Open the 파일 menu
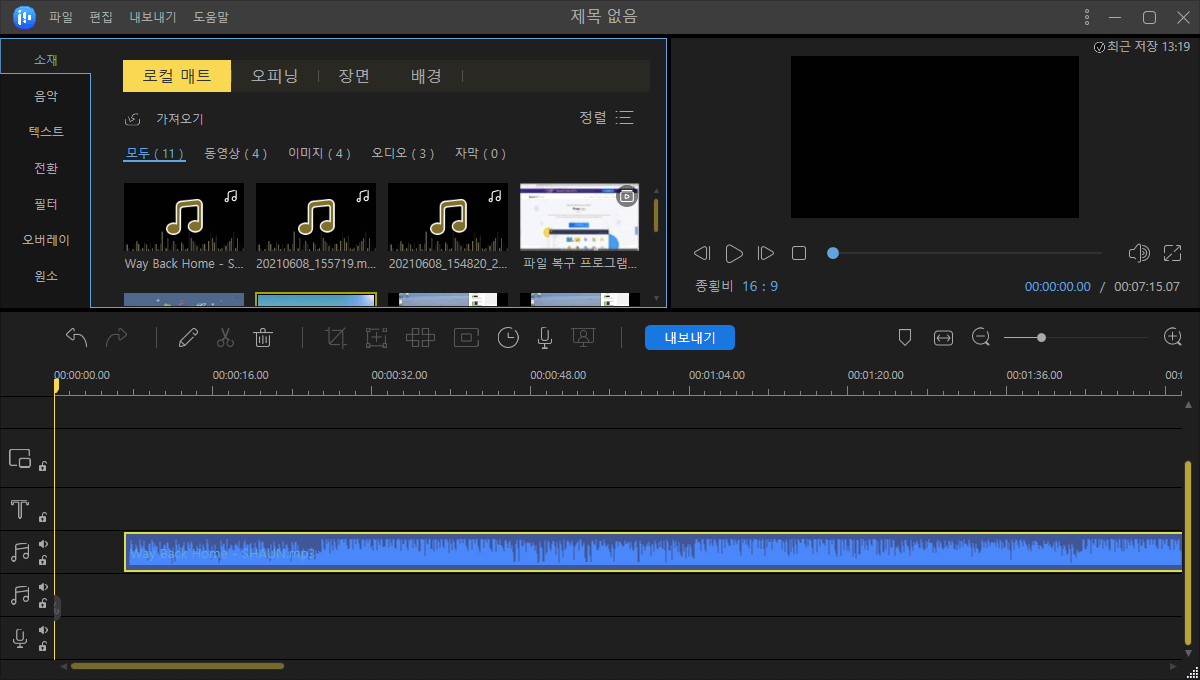The width and height of the screenshot is (1200, 680). 60,16
